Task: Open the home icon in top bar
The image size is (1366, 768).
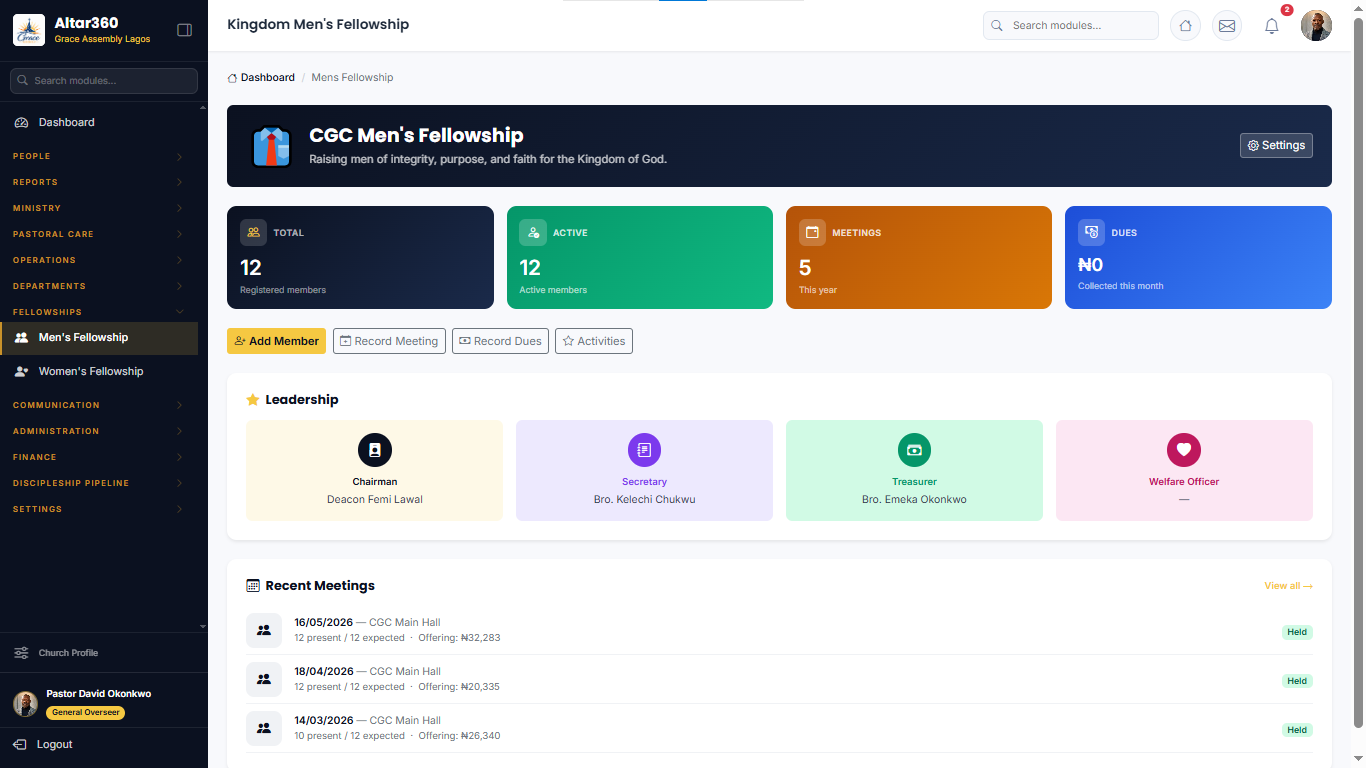Action: (x=1185, y=26)
